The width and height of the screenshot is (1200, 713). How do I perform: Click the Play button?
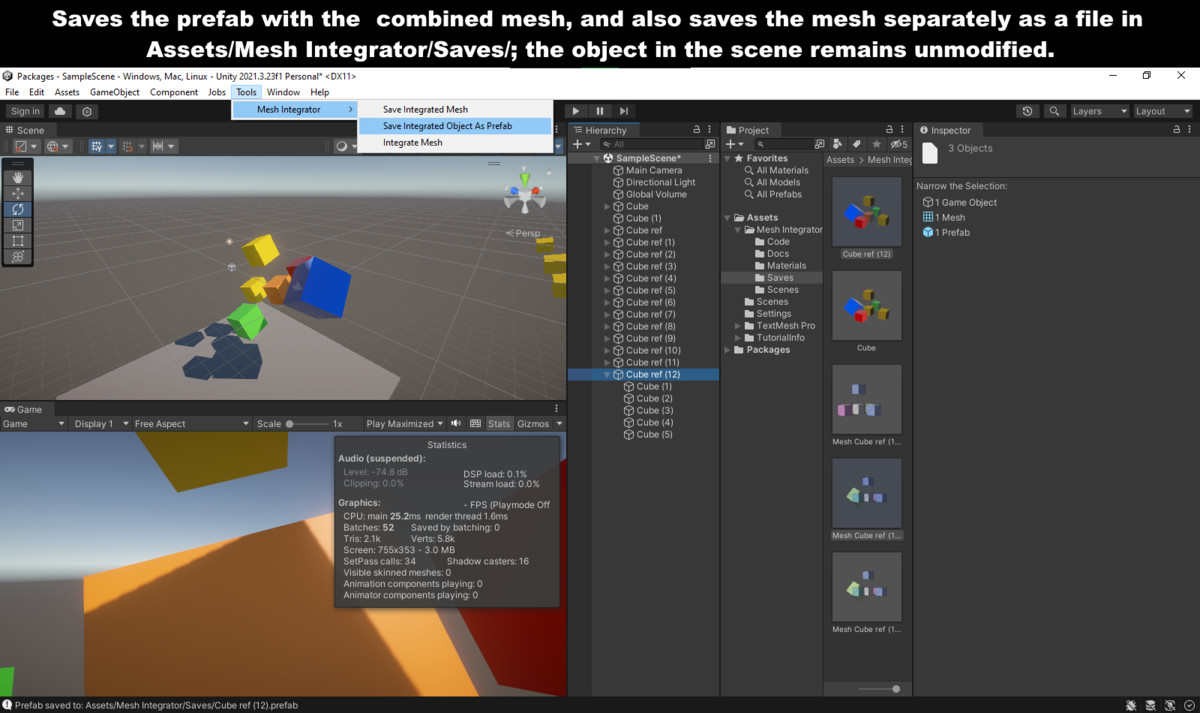pyautogui.click(x=575, y=111)
